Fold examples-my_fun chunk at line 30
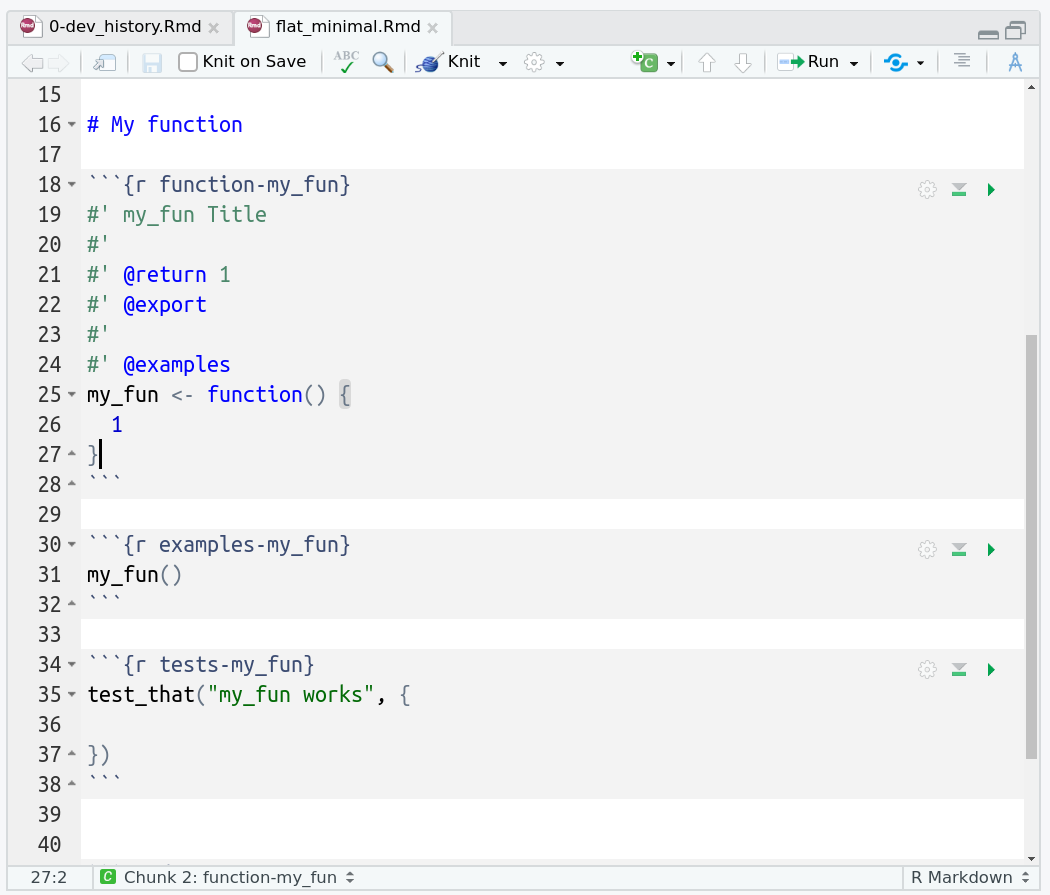Viewport: 1050px width, 895px height. pos(72,544)
